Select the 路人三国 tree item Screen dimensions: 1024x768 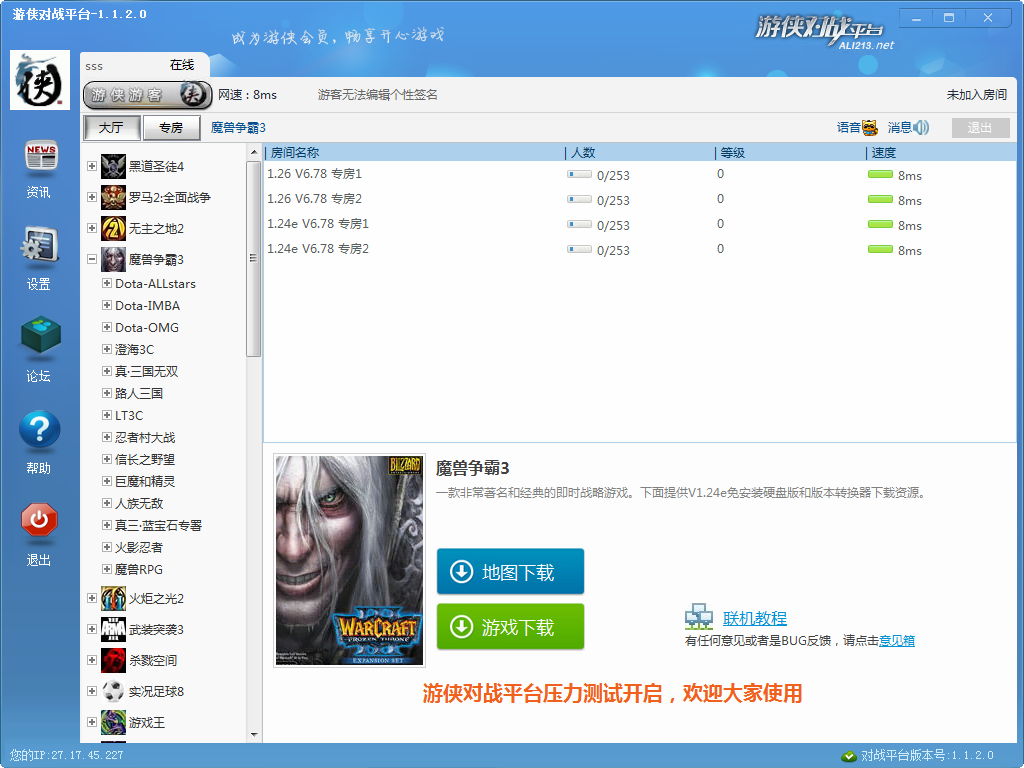139,393
